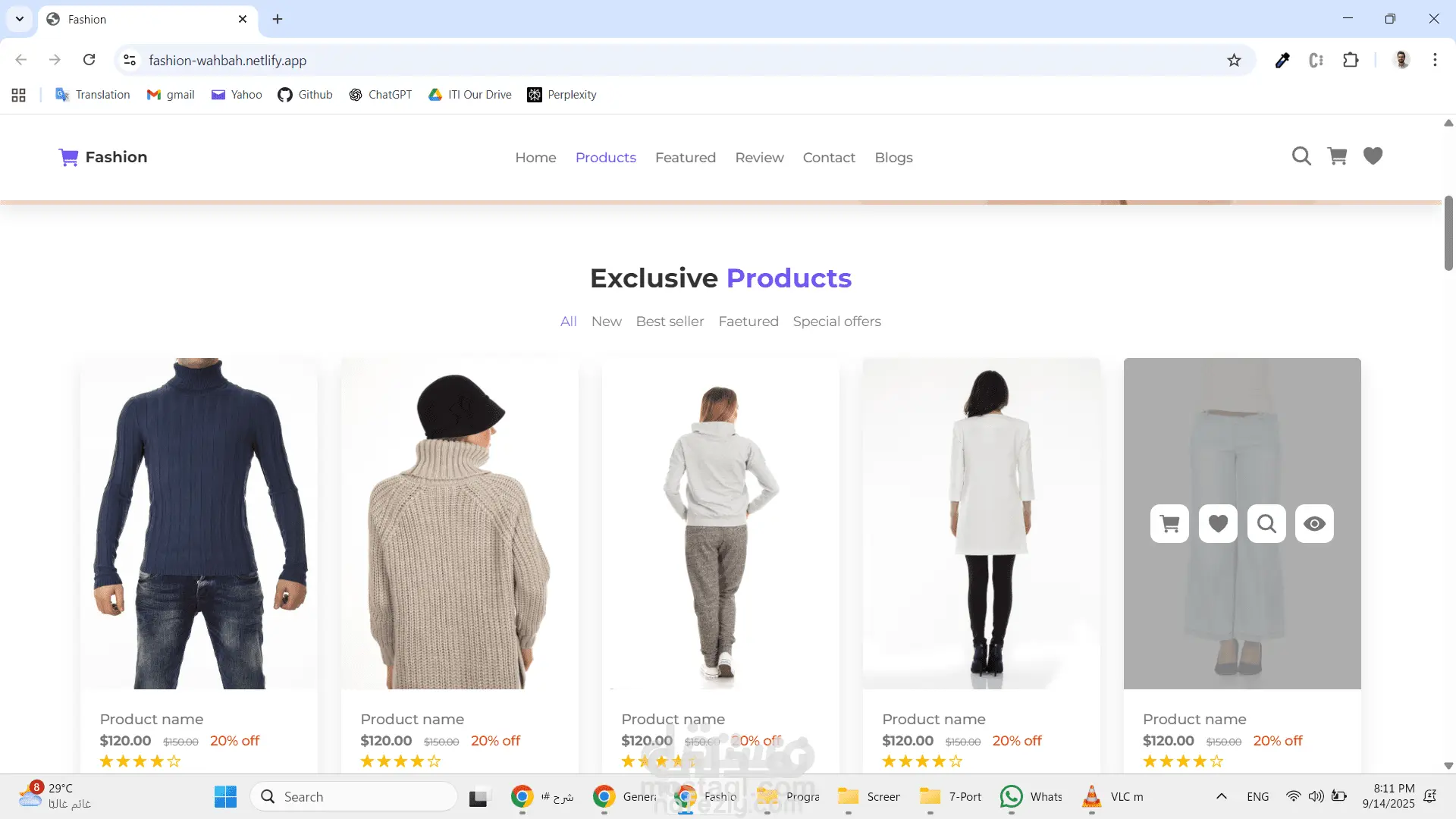
Task: Expand system tray hidden icons chevron
Action: click(x=1221, y=796)
